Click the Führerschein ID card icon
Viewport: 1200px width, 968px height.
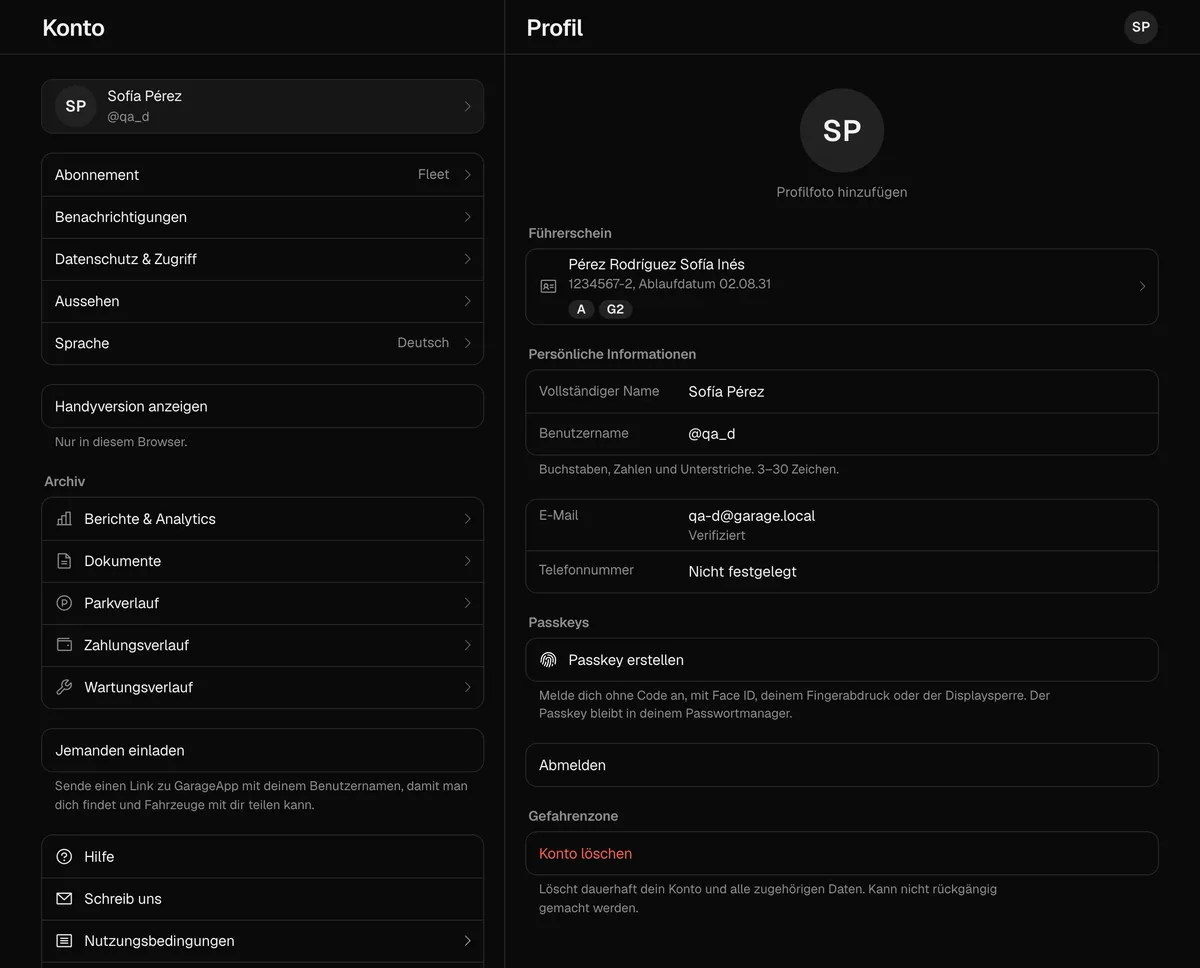(548, 286)
